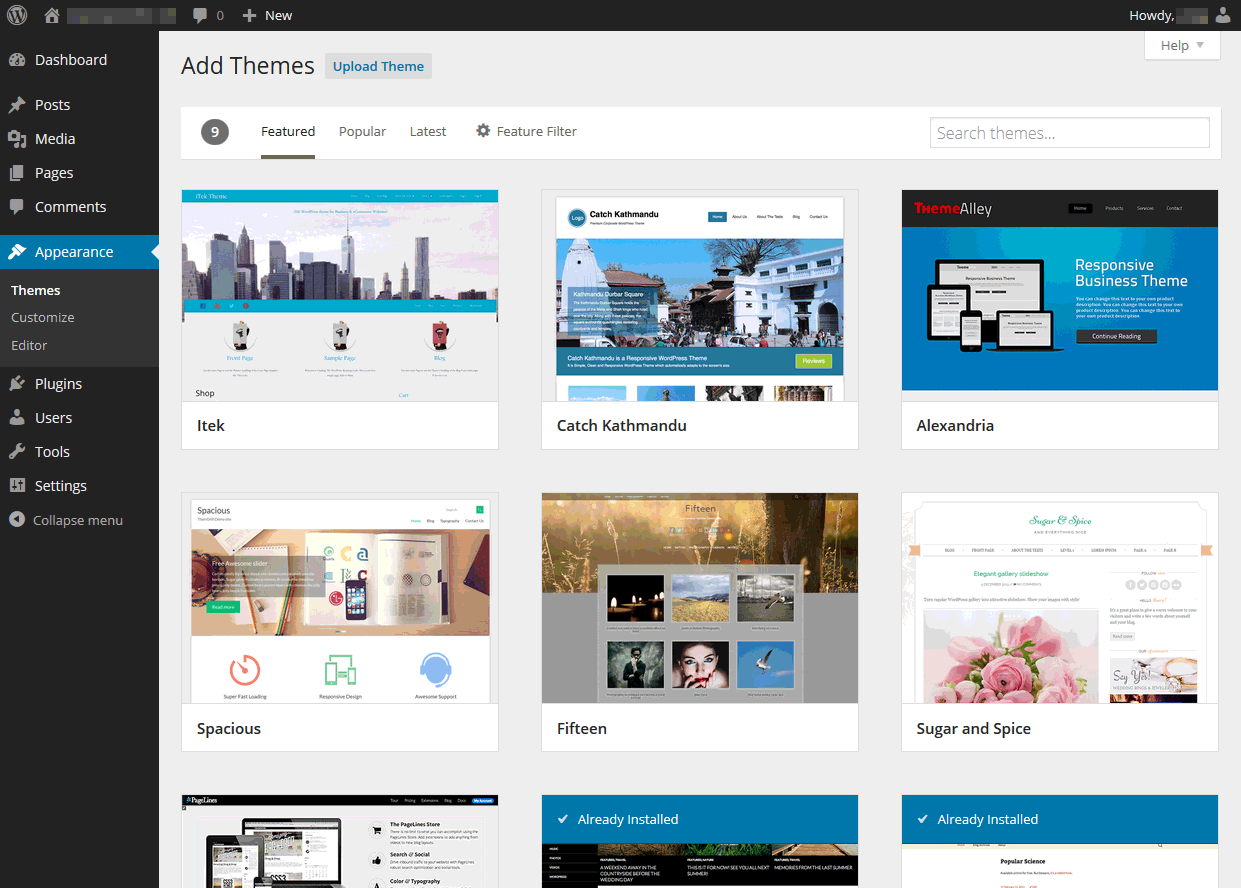This screenshot has width=1241, height=888.
Task: Click the Dashboard gauge icon
Action: pos(17,60)
